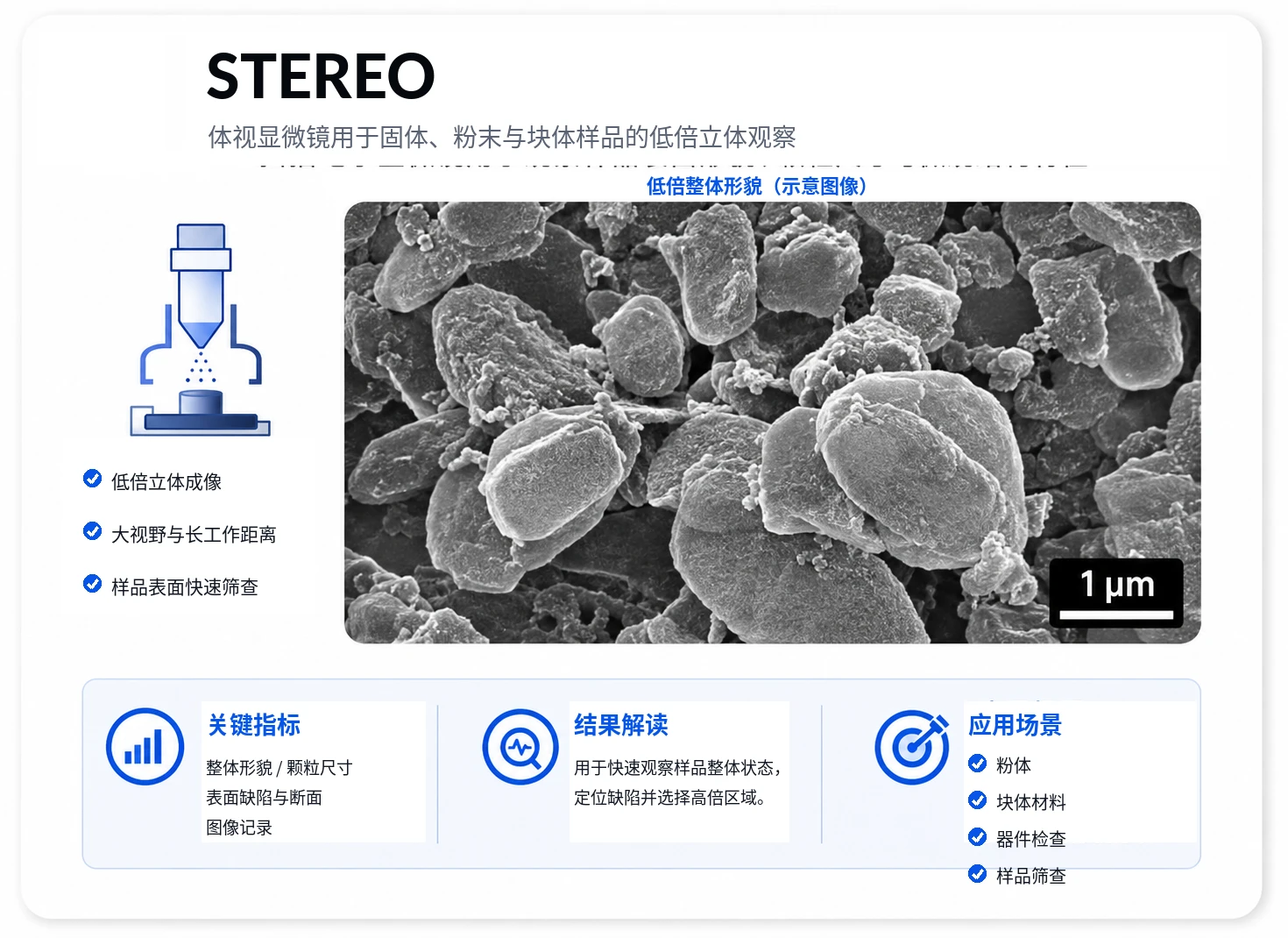The width and height of the screenshot is (1288, 938).
Task: Click the 粉体 list item
Action: (1014, 765)
